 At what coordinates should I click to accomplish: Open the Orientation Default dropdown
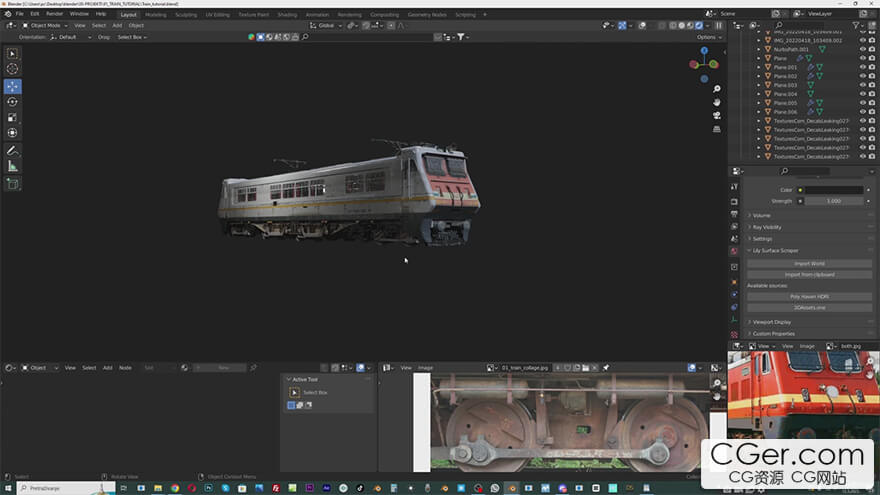[71, 37]
